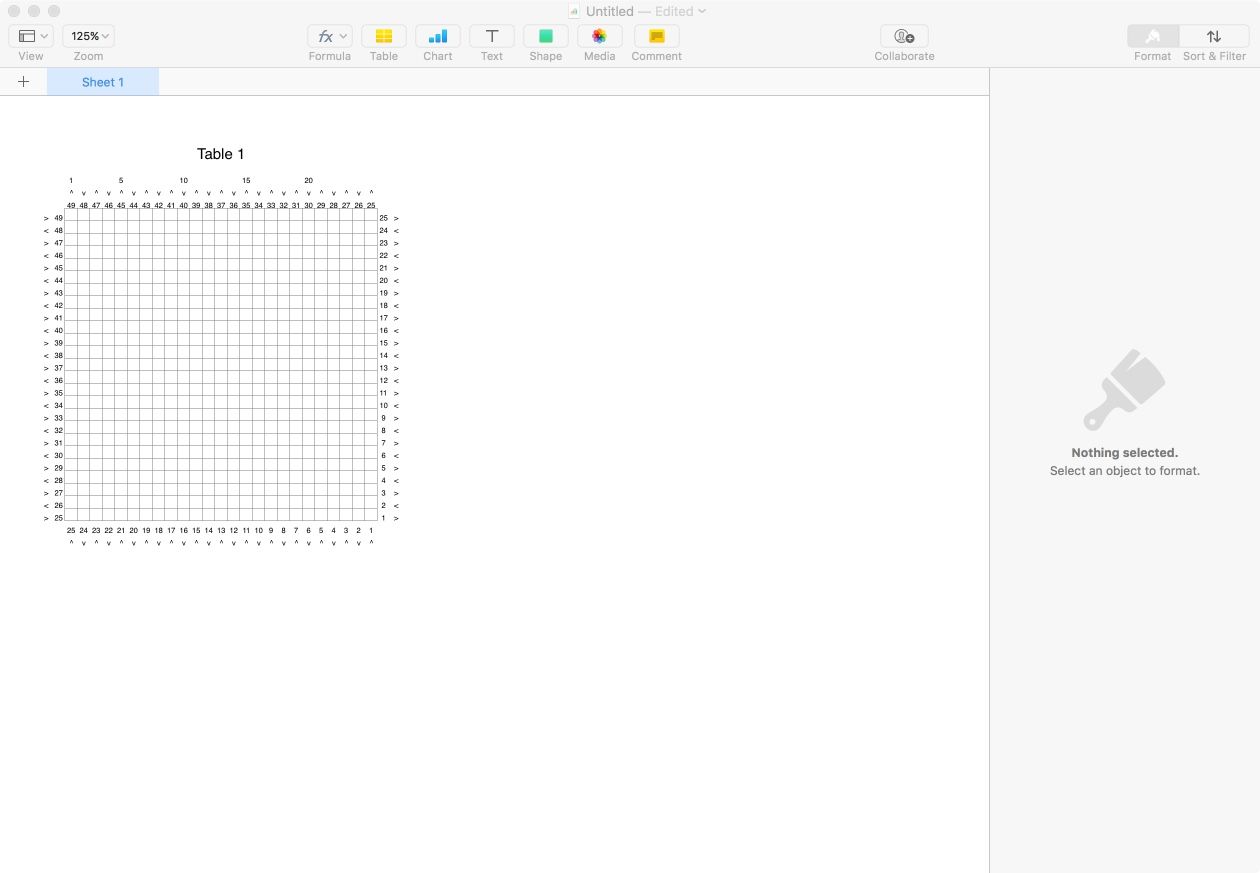1260x873 pixels.
Task: Switch to the Sheet 1 tab
Action: click(102, 82)
